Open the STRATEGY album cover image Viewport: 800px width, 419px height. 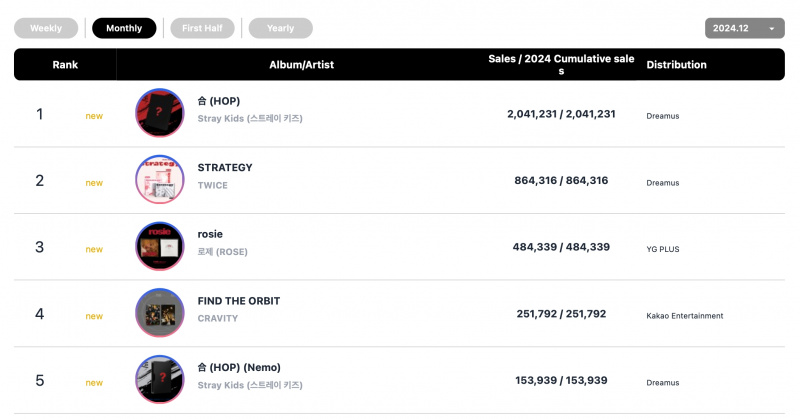point(160,180)
